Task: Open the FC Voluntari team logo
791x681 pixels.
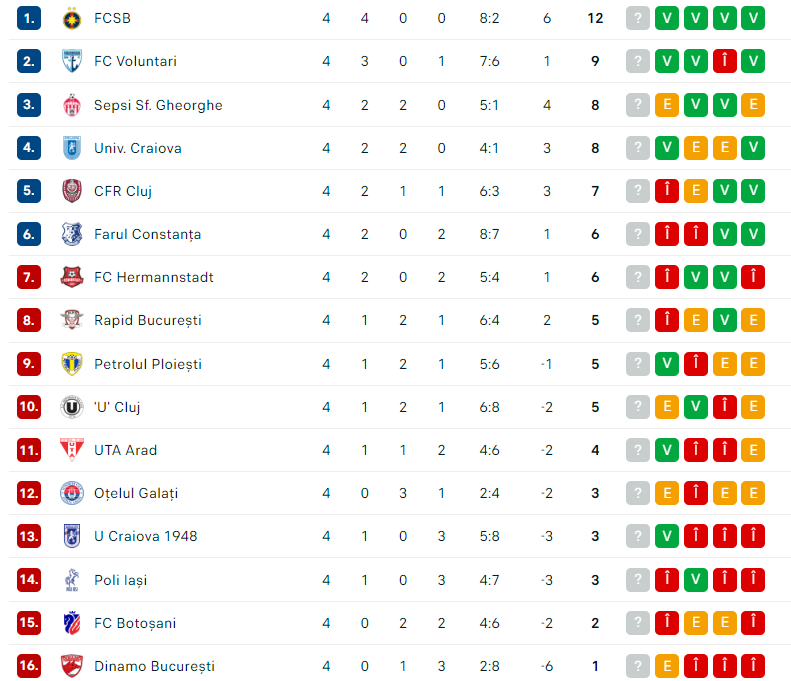Action: point(72,61)
